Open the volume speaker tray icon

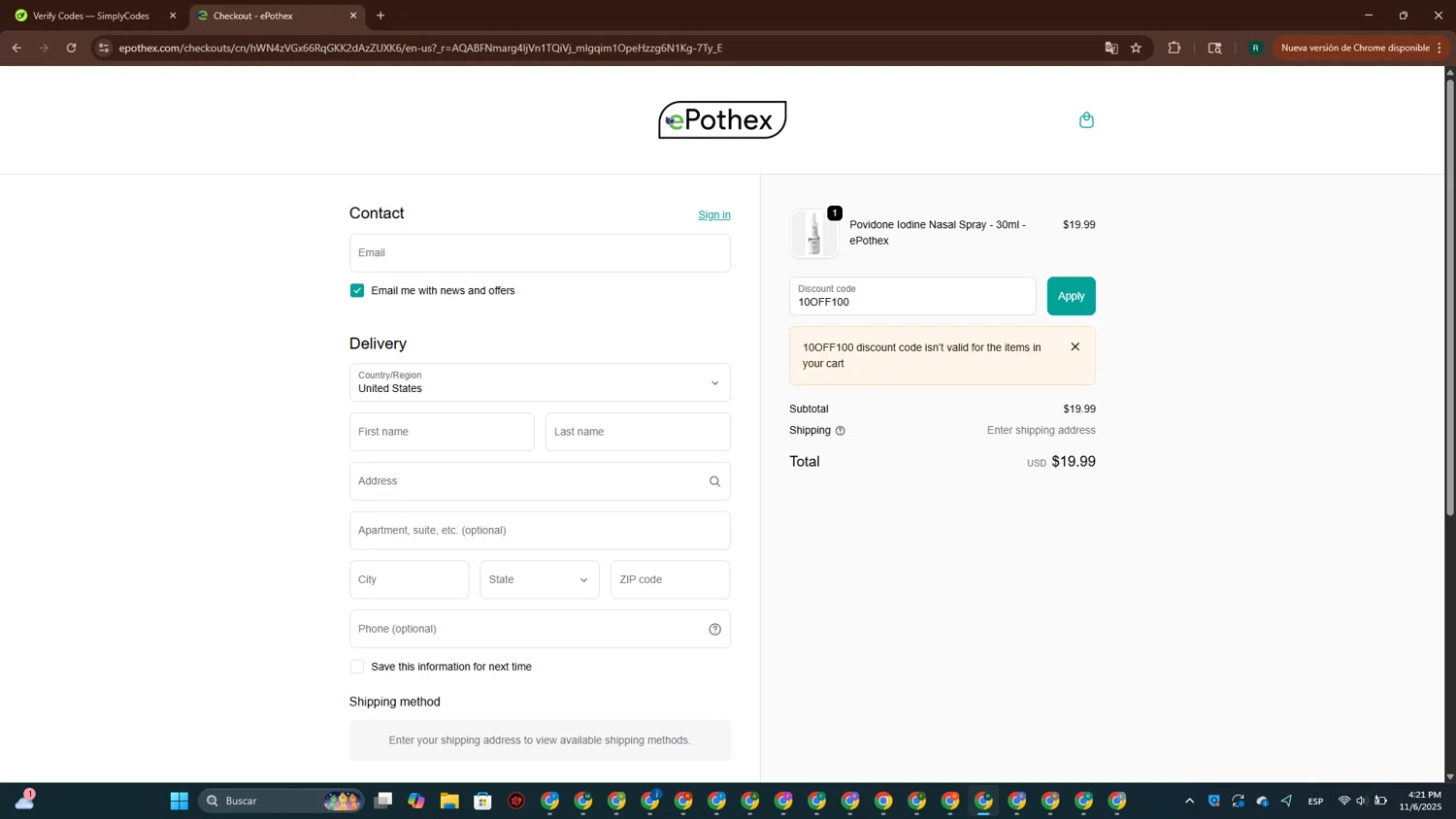pos(1361,801)
